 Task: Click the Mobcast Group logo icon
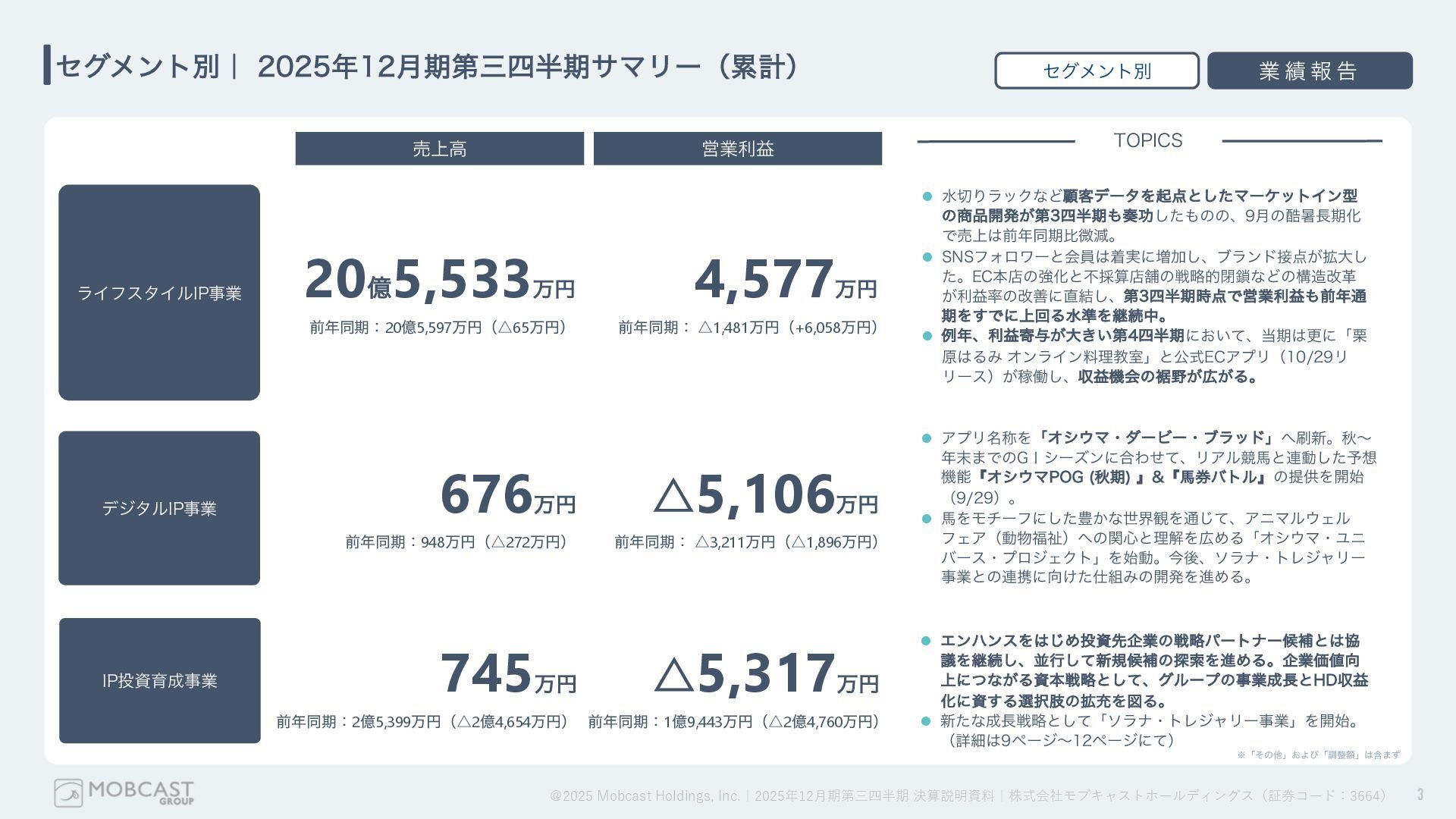68,793
